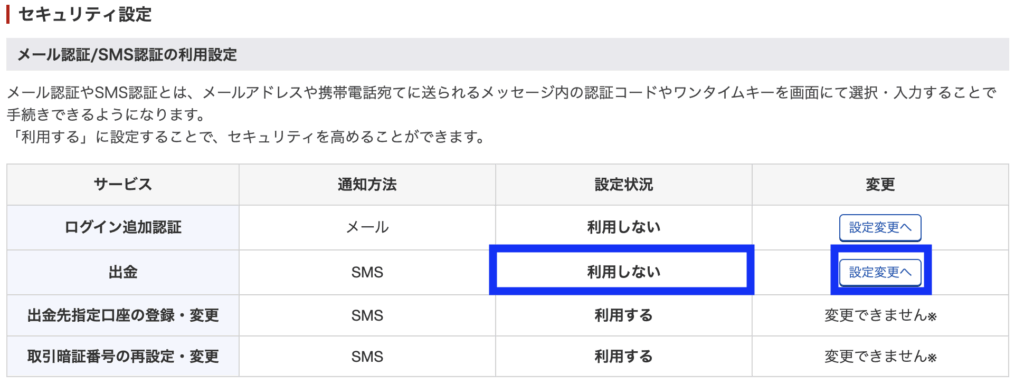This screenshot has width=1024, height=385.
Task: Click 利用する status for 出金先指定口座の登録・変更
Action: click(x=624, y=315)
